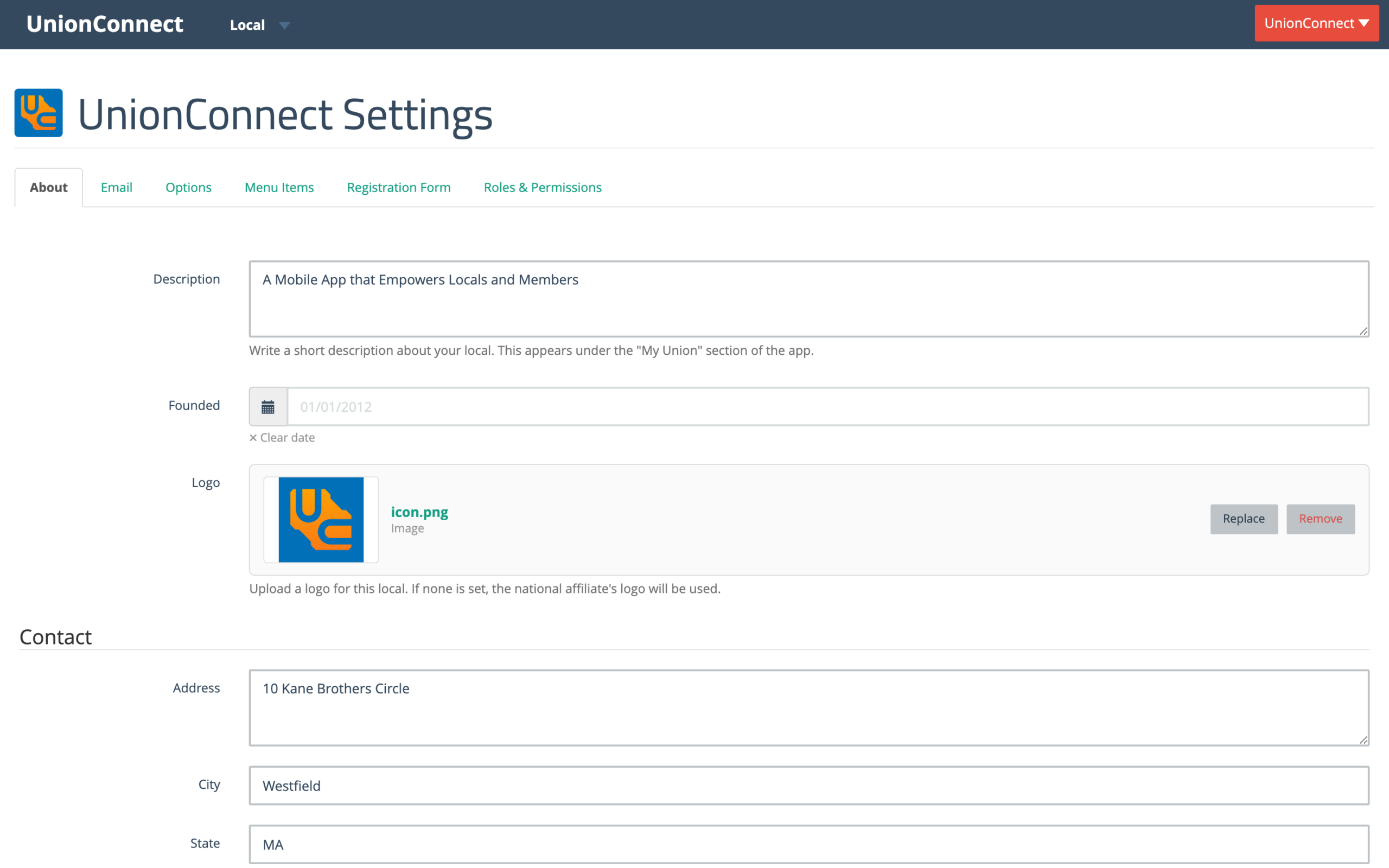Click the State field containing MA
Image resolution: width=1389 pixels, height=868 pixels.
809,844
